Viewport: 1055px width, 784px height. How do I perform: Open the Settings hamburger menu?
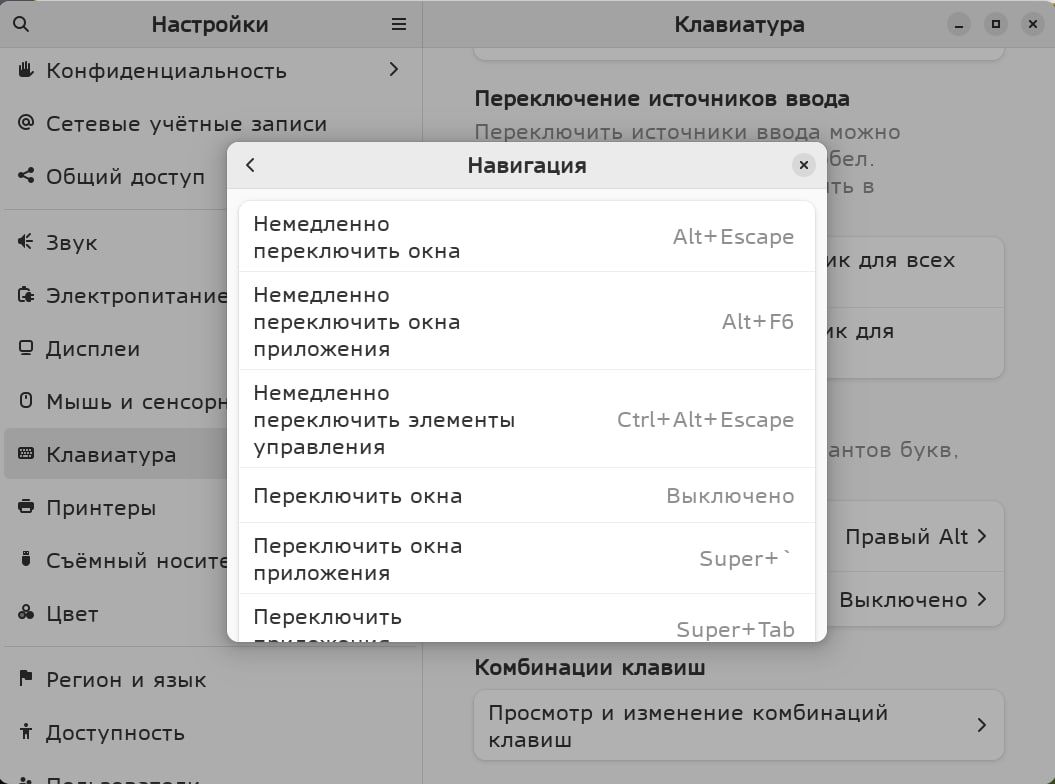(x=399, y=24)
